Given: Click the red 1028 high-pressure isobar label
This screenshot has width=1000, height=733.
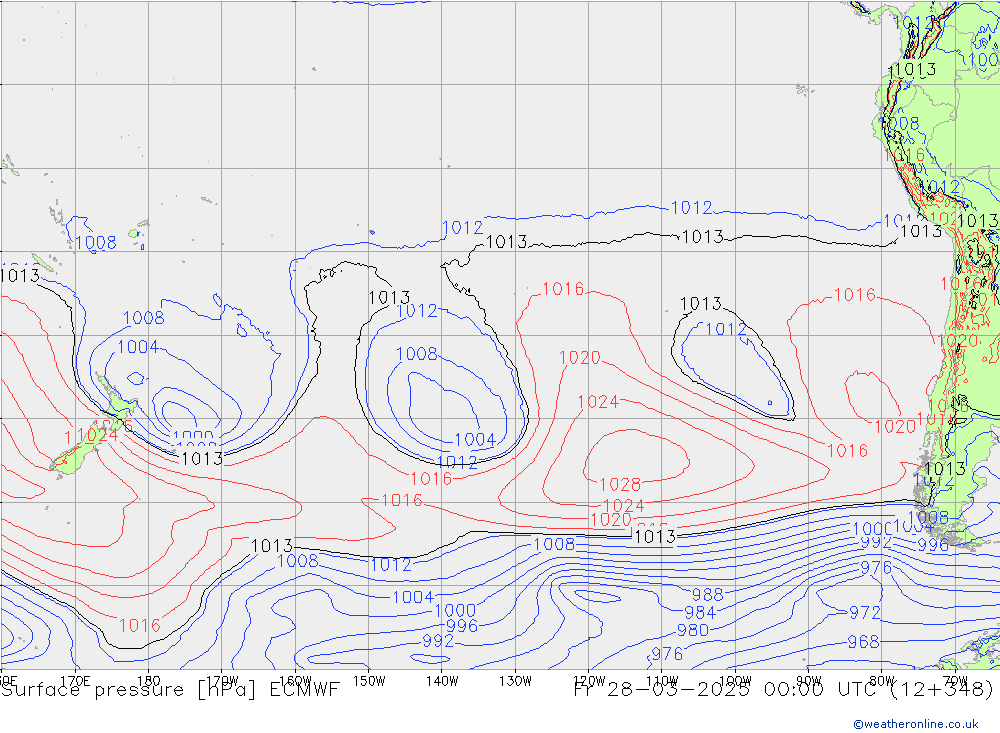Looking at the screenshot, I should 620,484.
